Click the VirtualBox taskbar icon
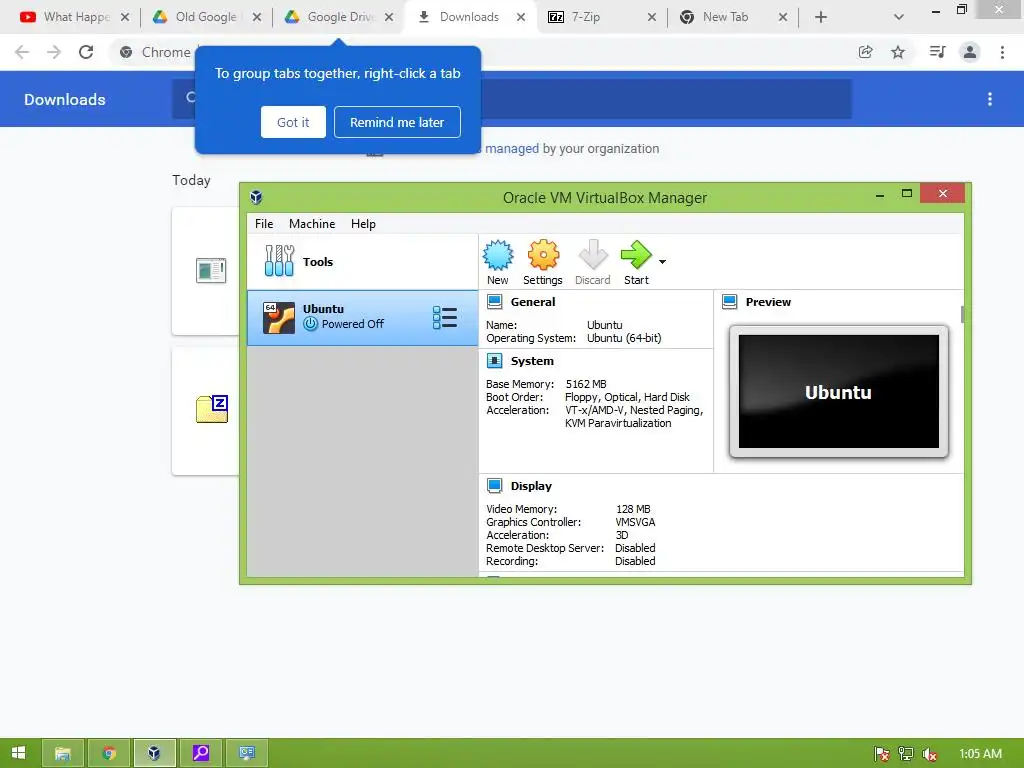 tap(154, 753)
